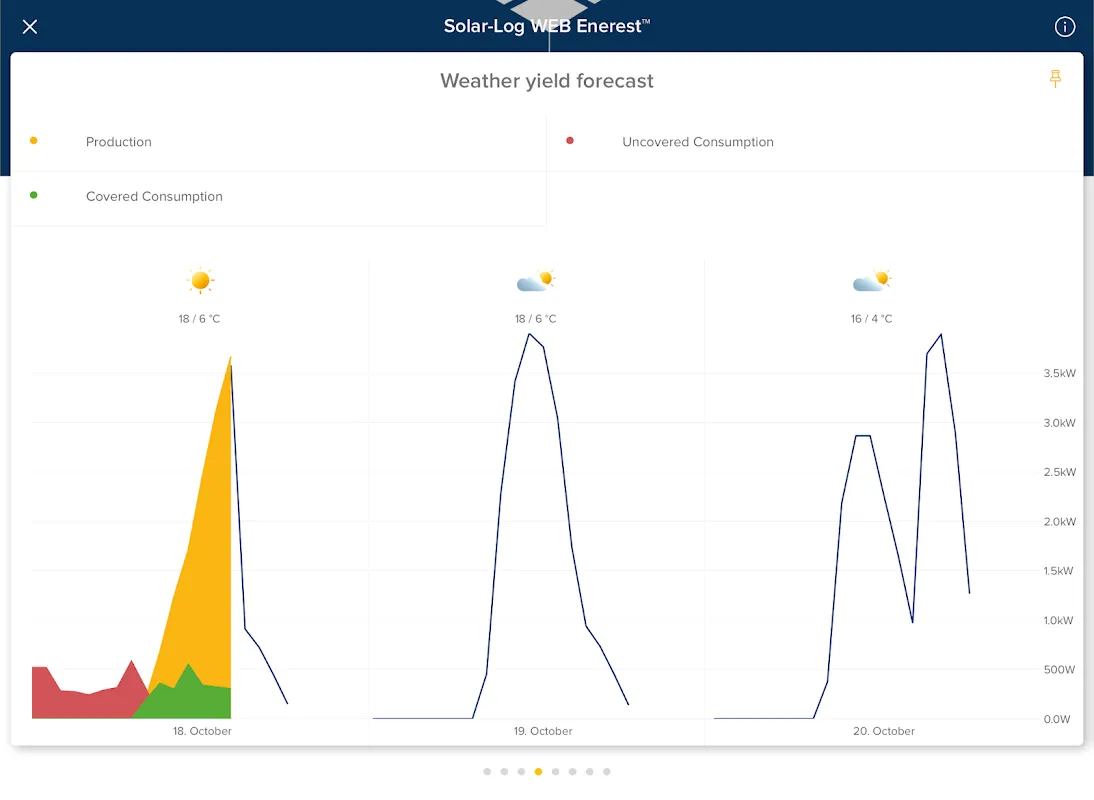Click the partly cloudy icon for 20 October
Image resolution: width=1094 pixels, height=800 pixels.
[x=872, y=281]
